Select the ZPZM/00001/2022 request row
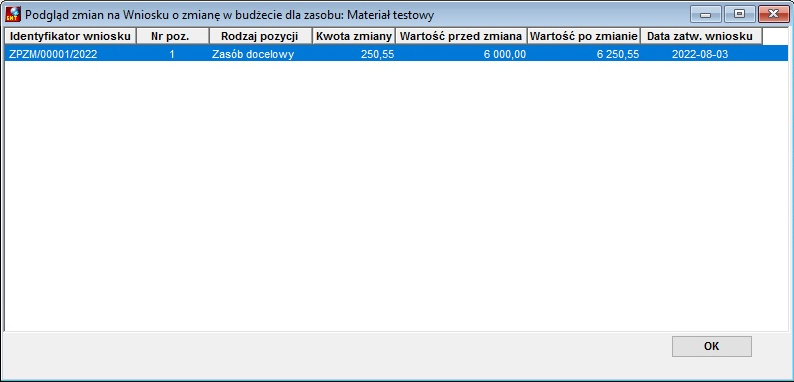The image size is (794, 382). 397,54
